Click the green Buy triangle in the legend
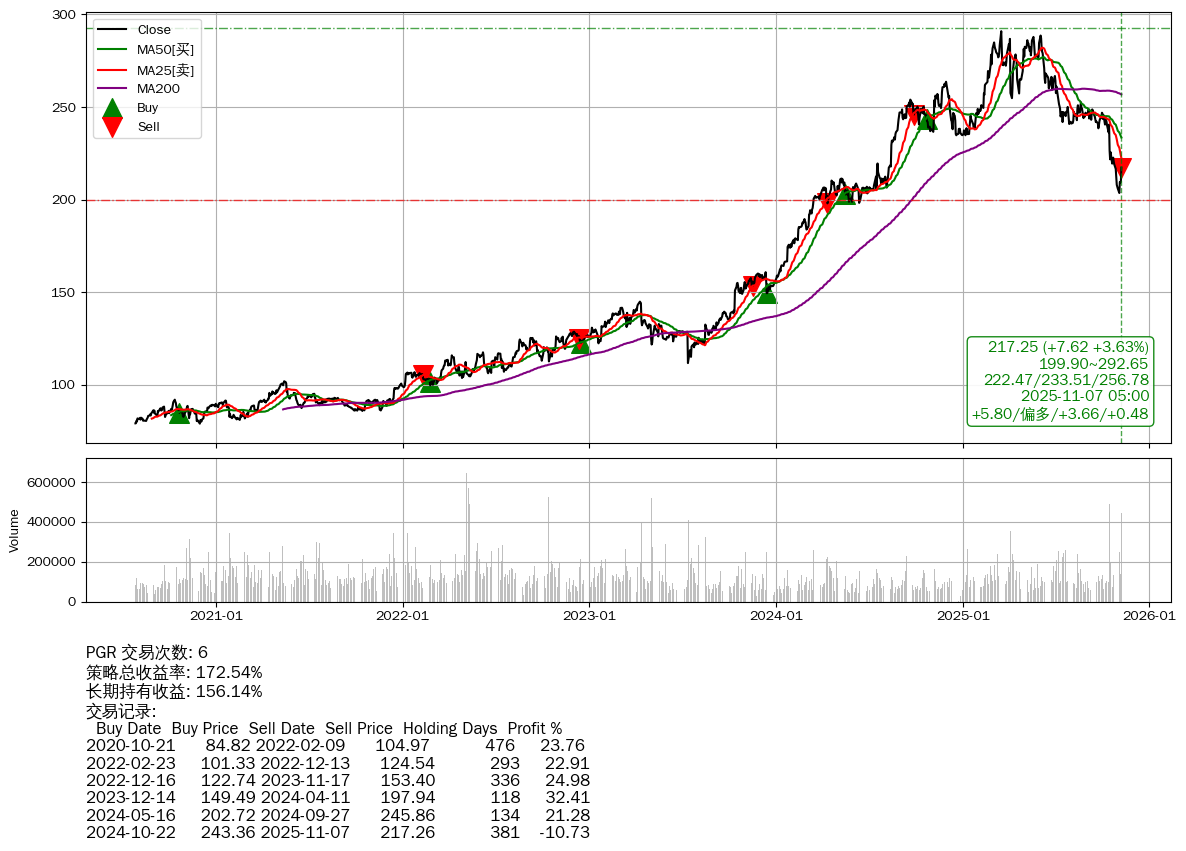 [x=113, y=108]
